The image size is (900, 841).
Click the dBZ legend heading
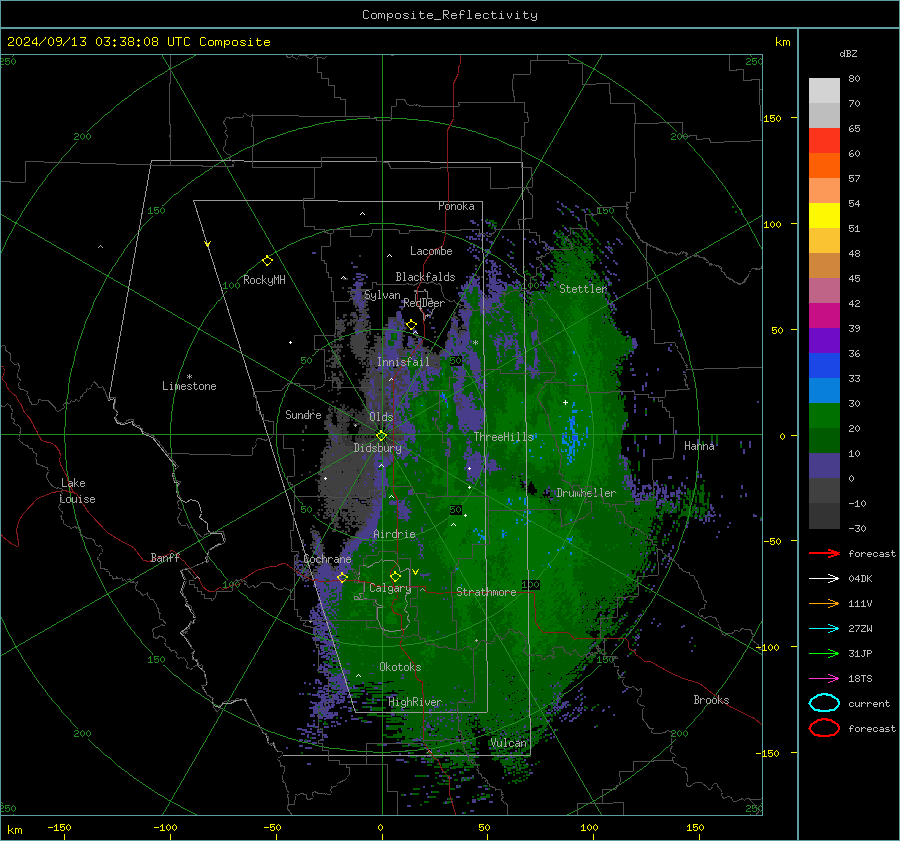pos(848,53)
